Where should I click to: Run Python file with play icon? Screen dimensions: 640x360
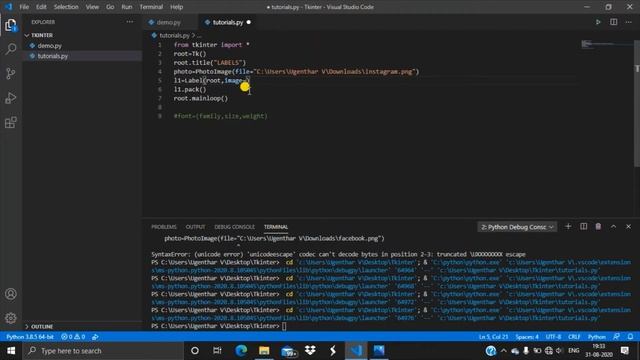point(598,22)
